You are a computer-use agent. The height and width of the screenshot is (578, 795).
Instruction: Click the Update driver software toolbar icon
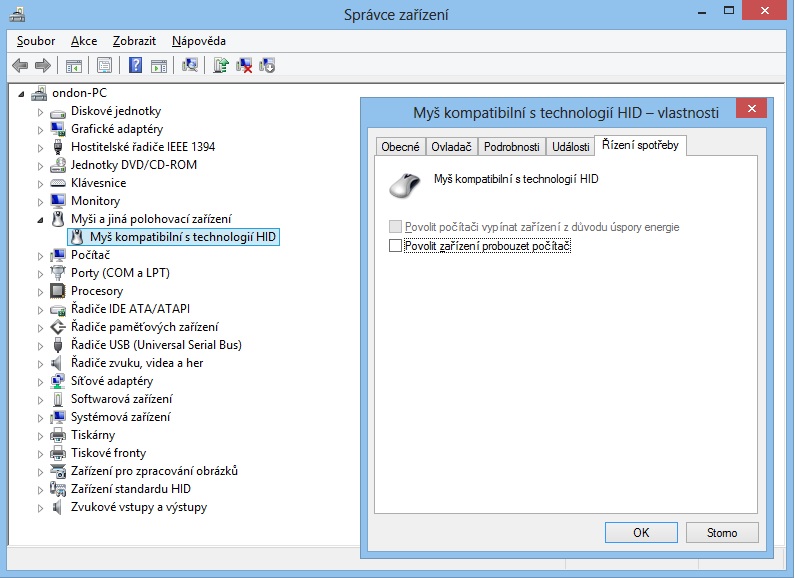coord(221,65)
